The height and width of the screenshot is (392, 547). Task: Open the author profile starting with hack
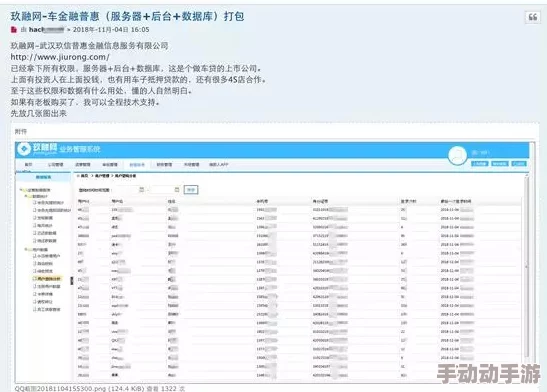pos(46,30)
